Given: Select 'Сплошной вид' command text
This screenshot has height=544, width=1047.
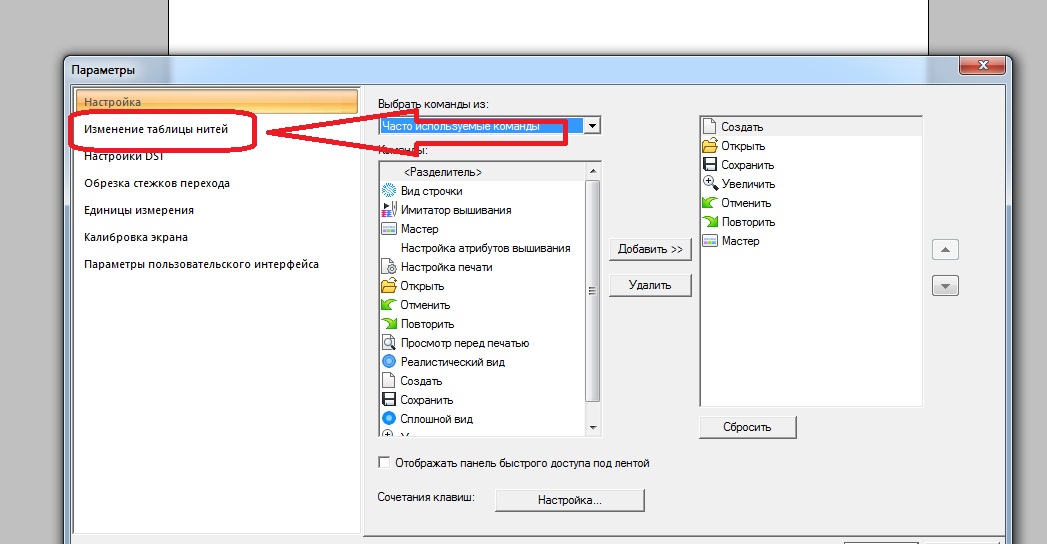Looking at the screenshot, I should [437, 419].
